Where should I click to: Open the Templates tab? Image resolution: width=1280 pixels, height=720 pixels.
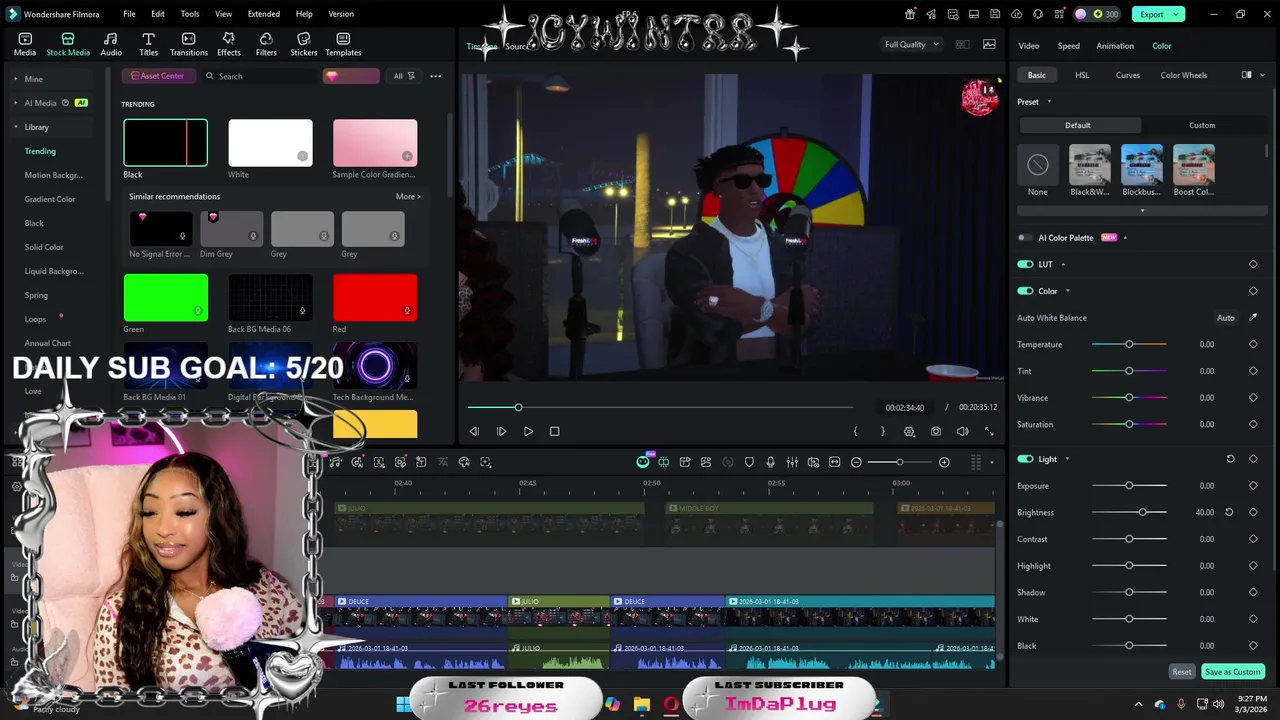tap(343, 44)
